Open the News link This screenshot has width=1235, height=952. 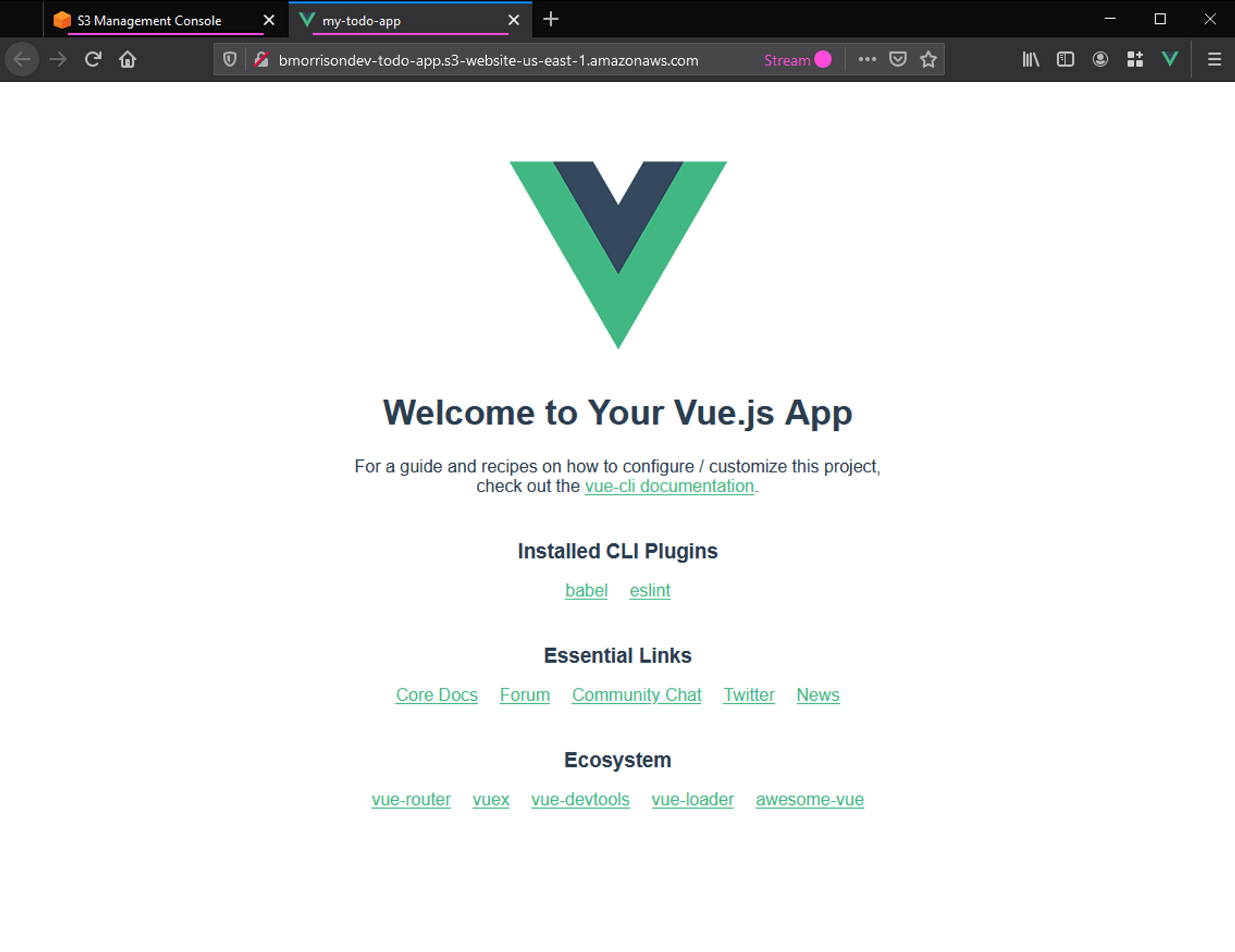pos(818,695)
